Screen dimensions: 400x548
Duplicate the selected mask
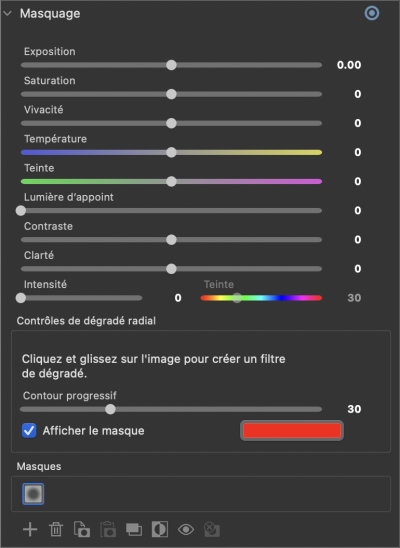pos(134,529)
